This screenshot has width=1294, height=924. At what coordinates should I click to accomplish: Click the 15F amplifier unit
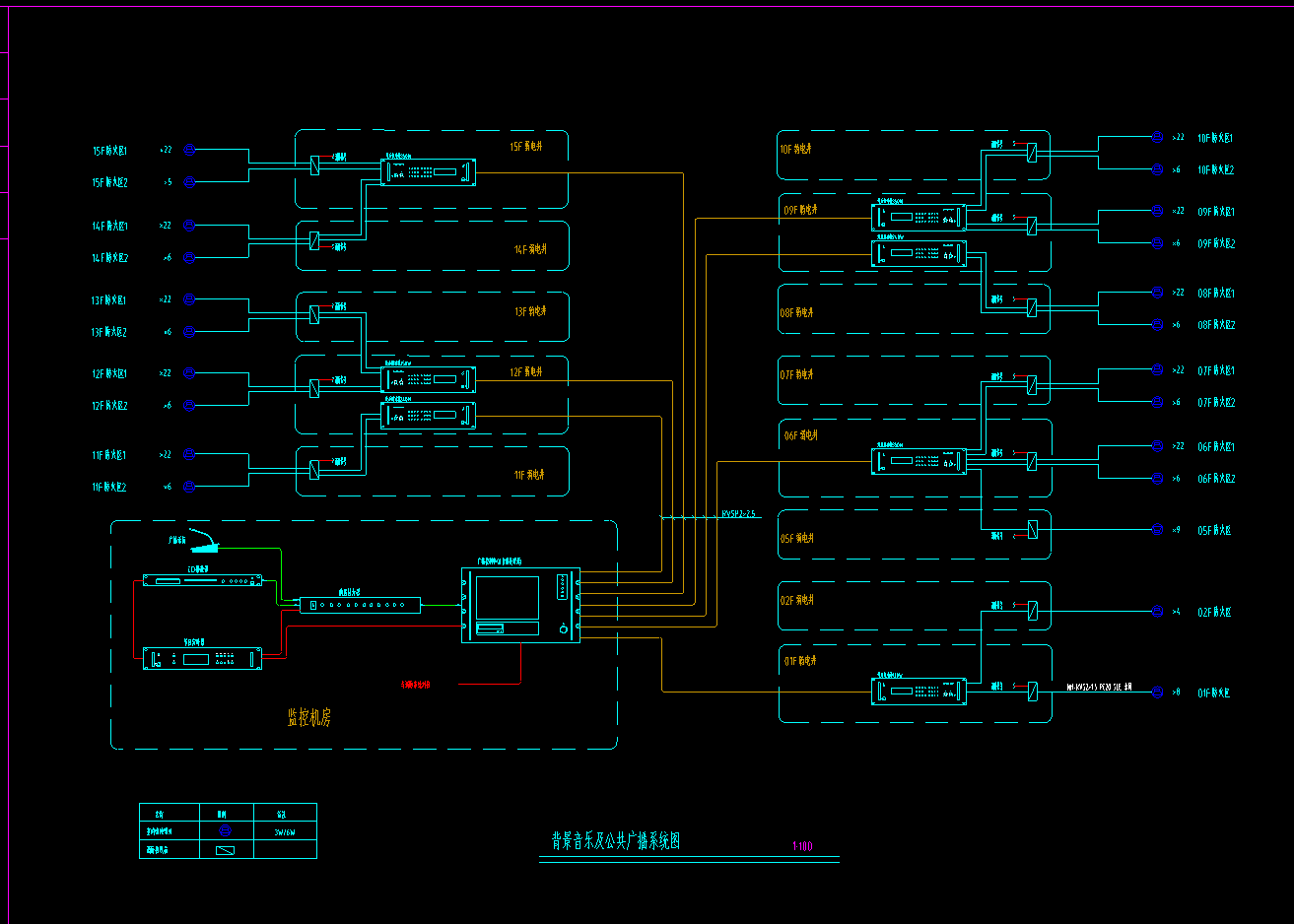point(428,172)
